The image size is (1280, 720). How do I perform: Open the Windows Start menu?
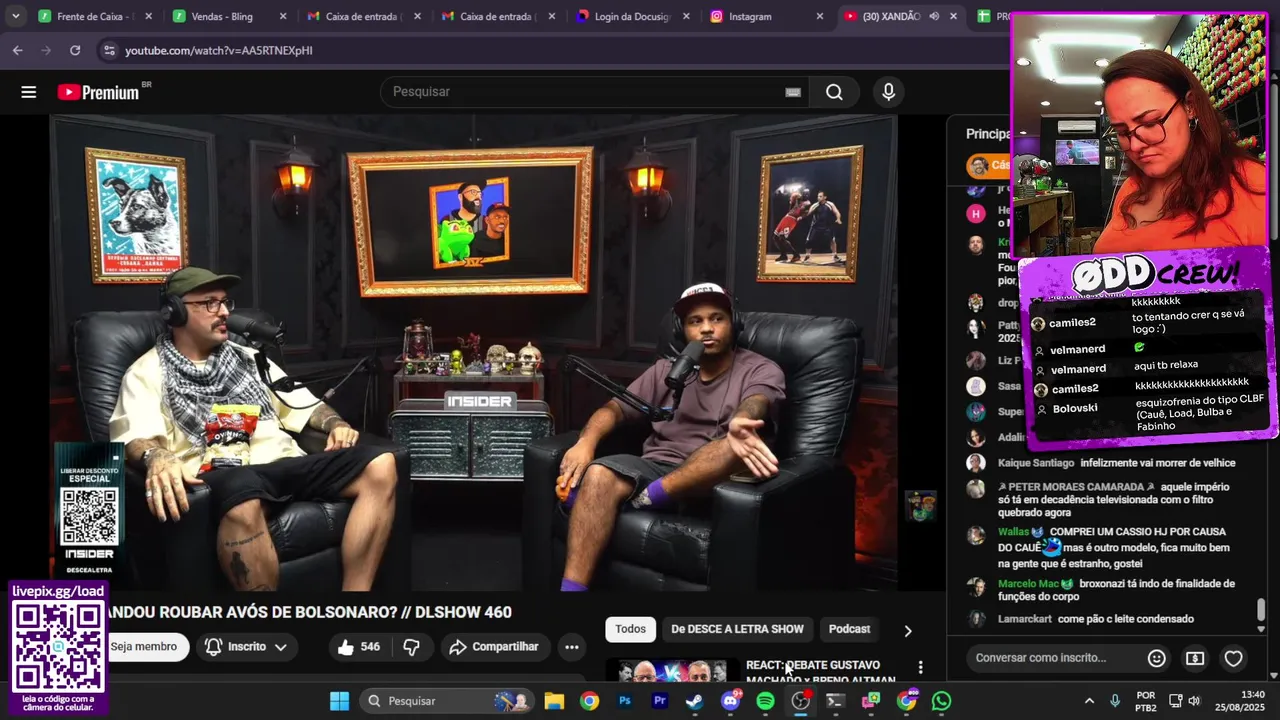click(339, 701)
